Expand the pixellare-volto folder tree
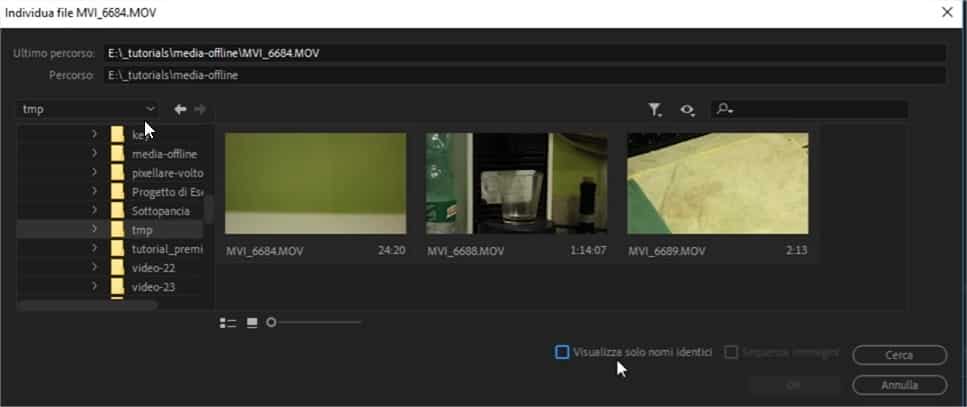Image resolution: width=967 pixels, height=407 pixels. point(94,173)
